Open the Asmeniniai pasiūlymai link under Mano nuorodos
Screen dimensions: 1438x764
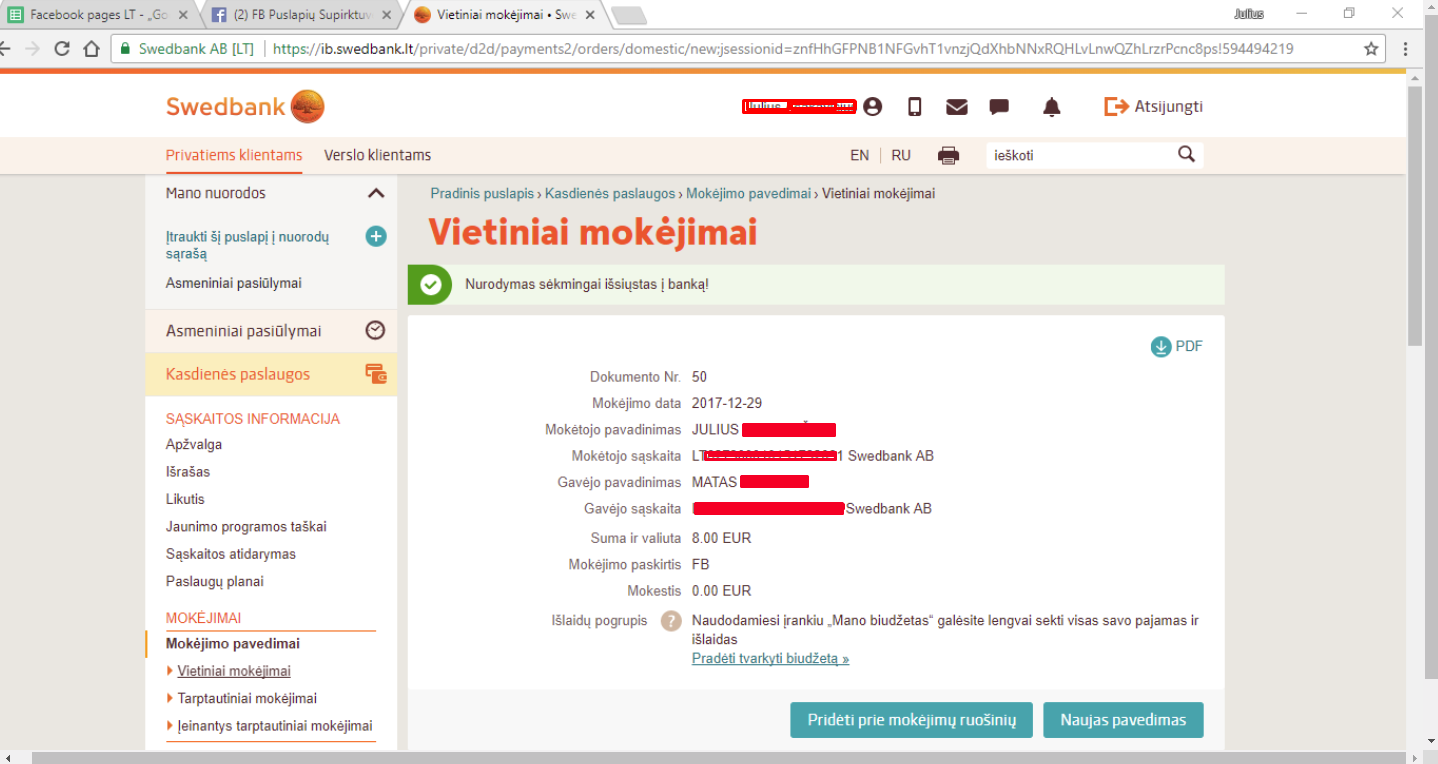(x=233, y=283)
